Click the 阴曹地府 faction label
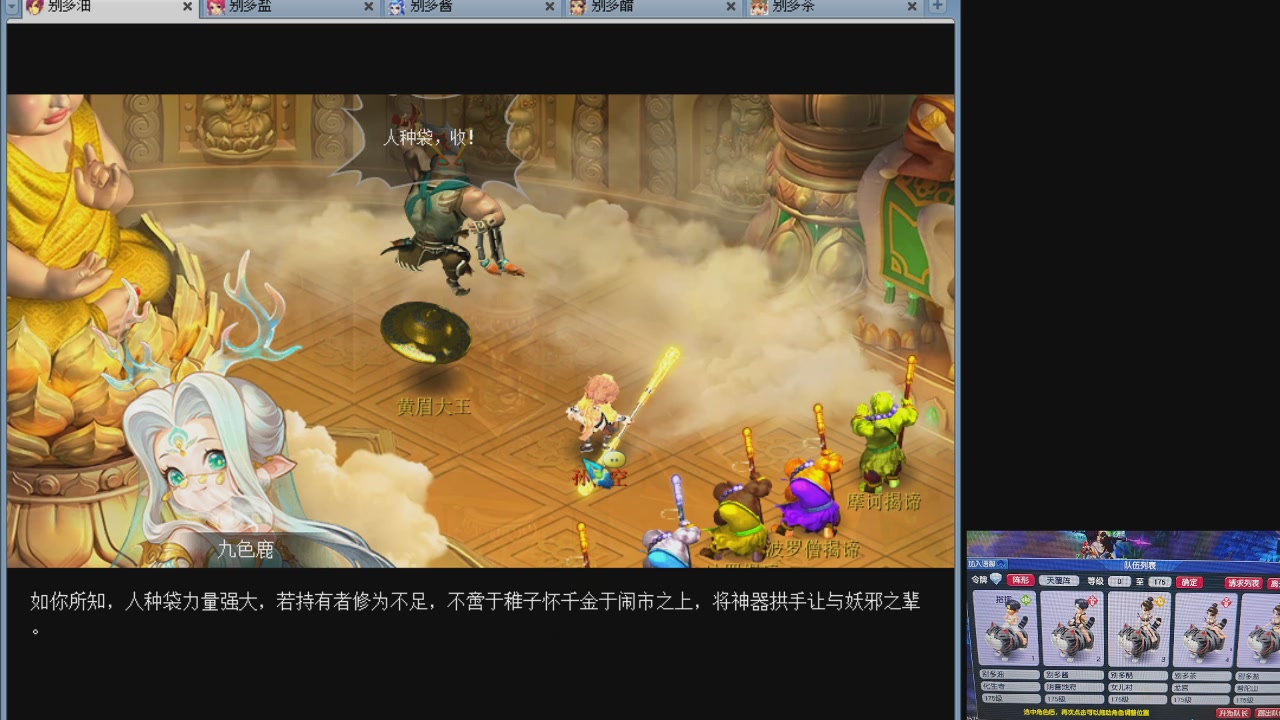1280x720 pixels. coord(1075,687)
